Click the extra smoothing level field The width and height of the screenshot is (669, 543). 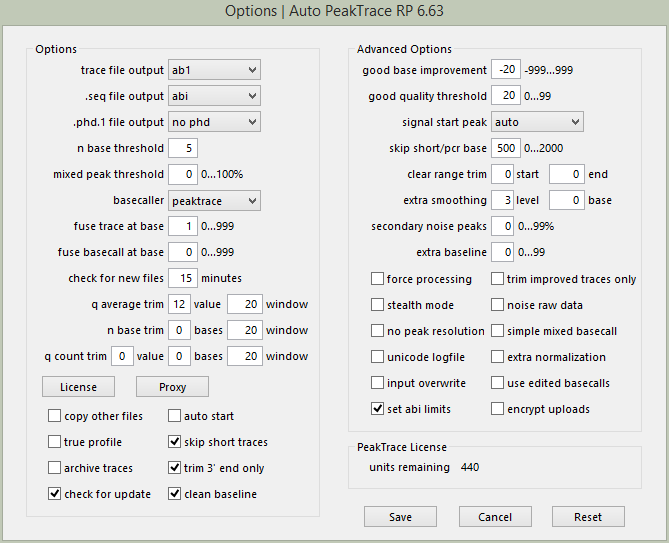502,200
